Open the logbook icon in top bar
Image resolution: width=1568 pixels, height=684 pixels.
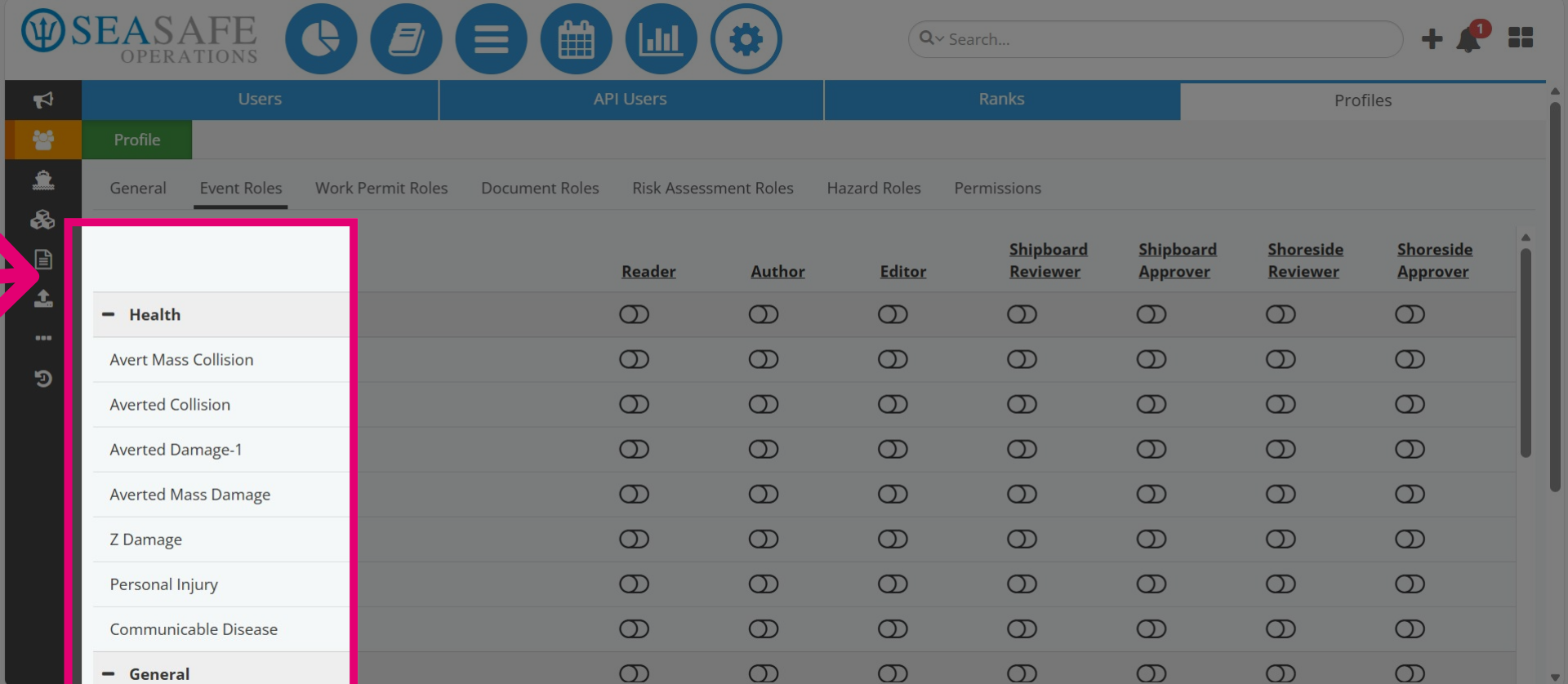(406, 39)
